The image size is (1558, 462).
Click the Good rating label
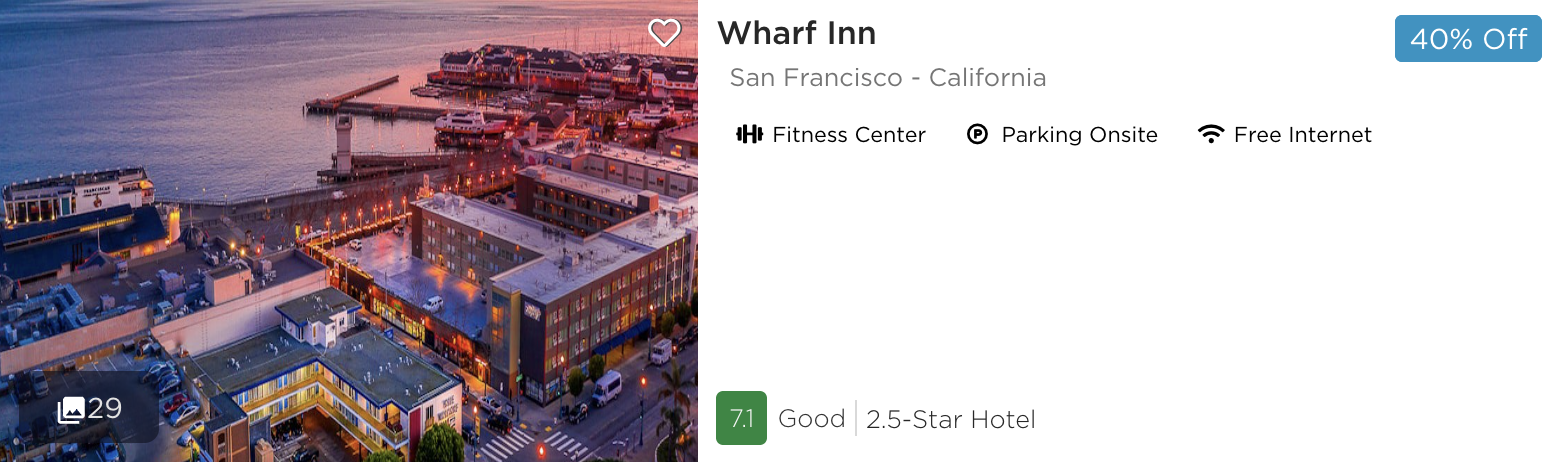point(811,419)
